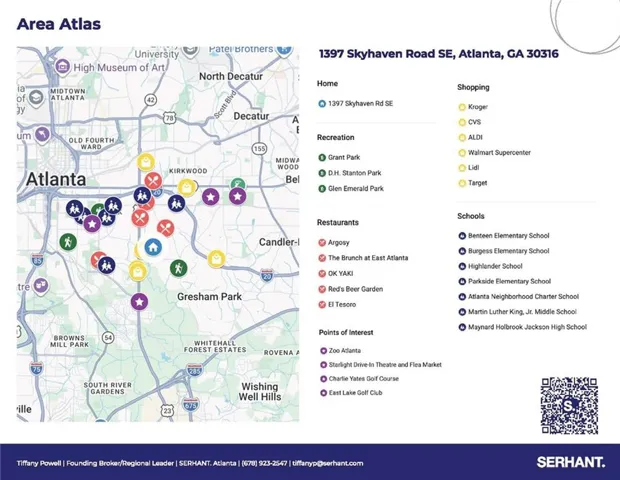Click the QR code
620x480 pixels.
(569, 406)
